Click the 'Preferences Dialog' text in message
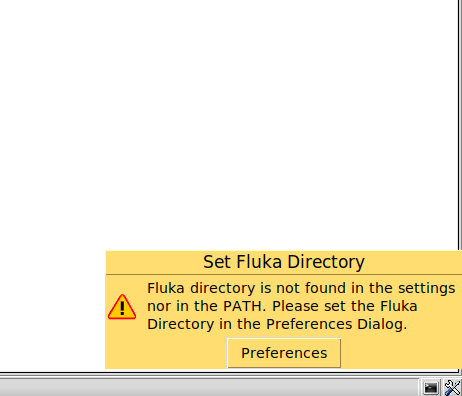 tap(336, 324)
